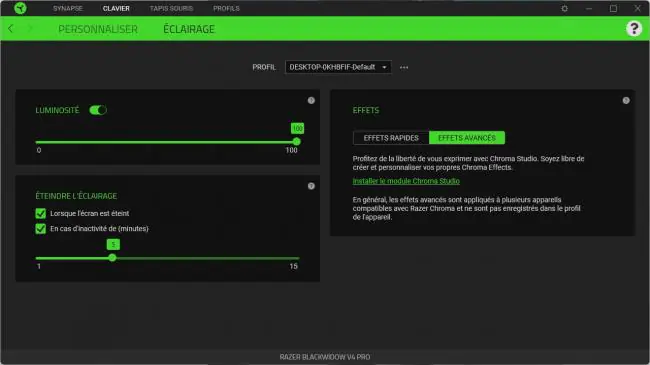Click the inactivity minutes slider handle

pos(112,258)
